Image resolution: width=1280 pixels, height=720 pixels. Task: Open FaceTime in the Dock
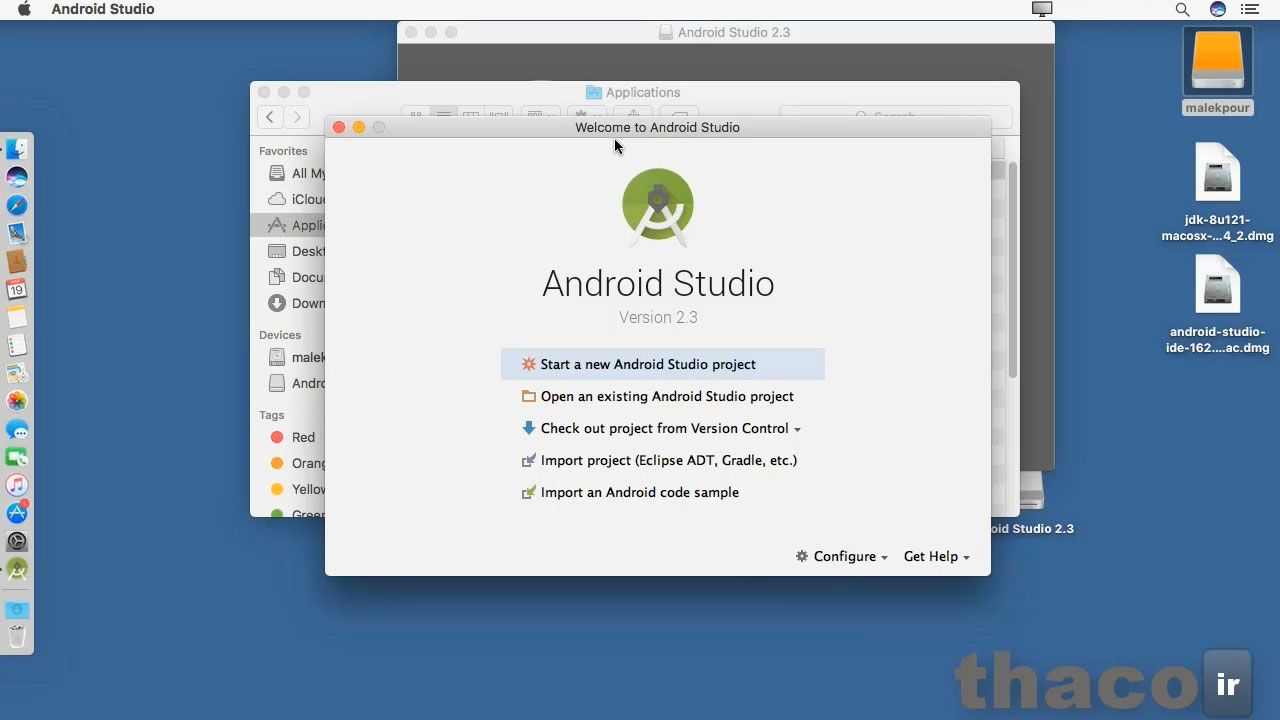(17, 457)
